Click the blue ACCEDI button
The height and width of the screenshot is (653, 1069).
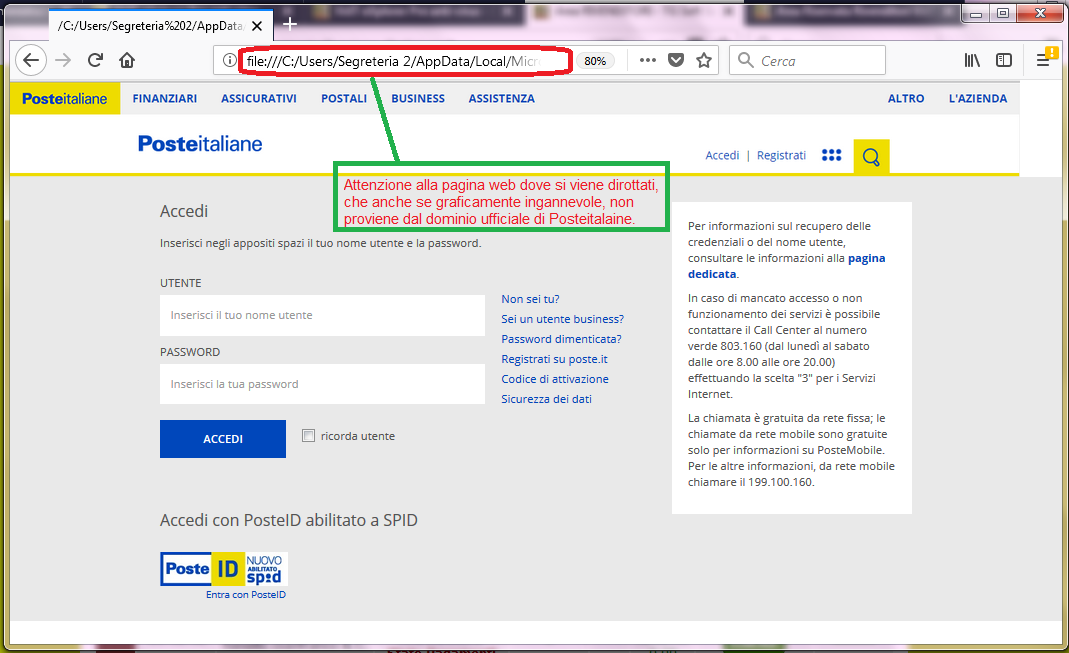click(223, 439)
